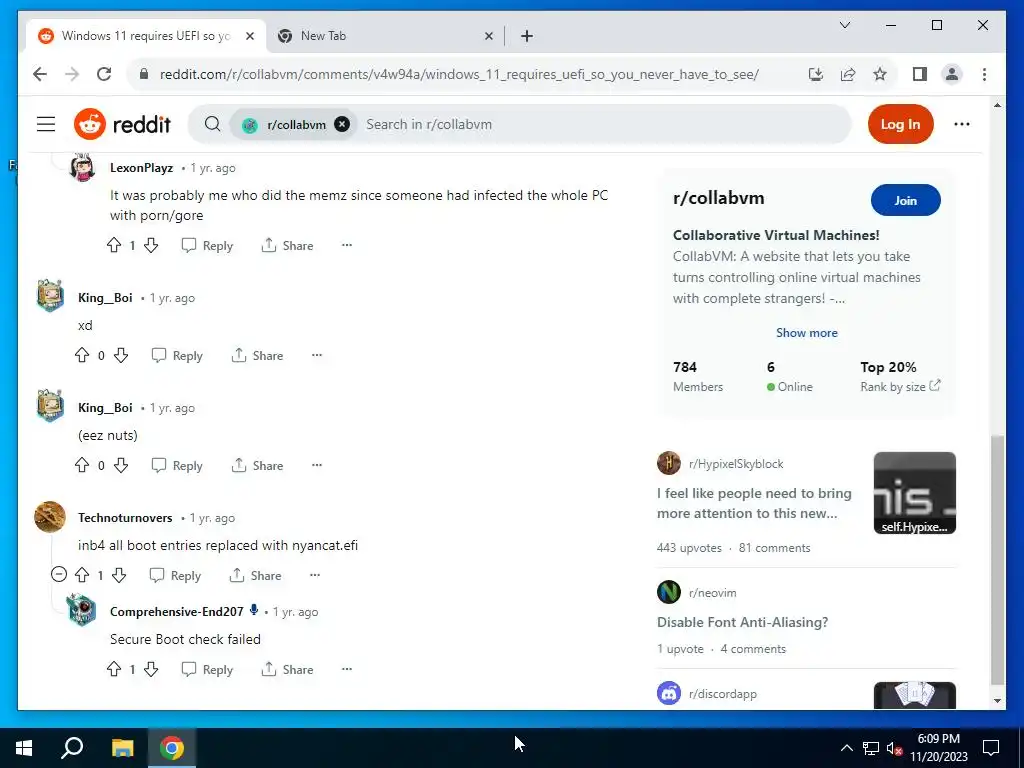Share the '(eez nuts)' comment
The image size is (1024, 768).
(x=257, y=465)
